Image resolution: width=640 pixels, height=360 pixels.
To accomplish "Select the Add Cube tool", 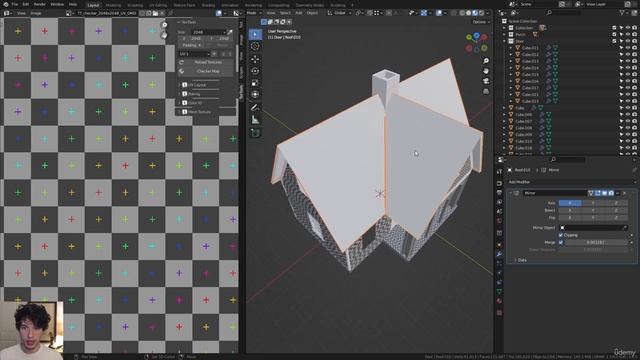I will pos(255,133).
